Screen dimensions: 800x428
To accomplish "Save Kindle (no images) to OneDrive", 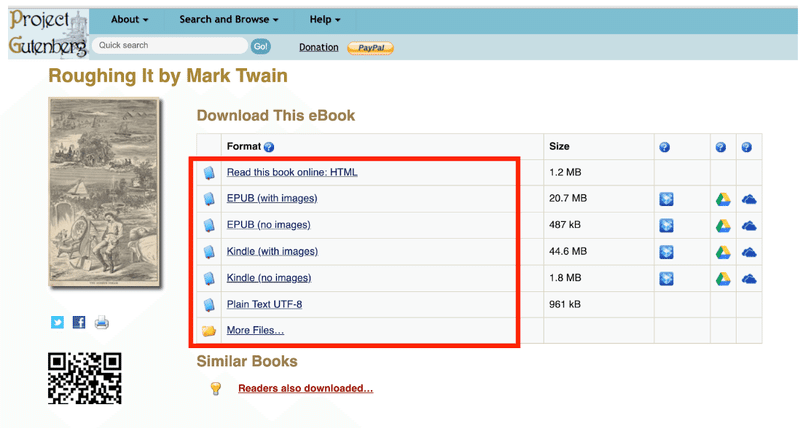I will coord(749,279).
